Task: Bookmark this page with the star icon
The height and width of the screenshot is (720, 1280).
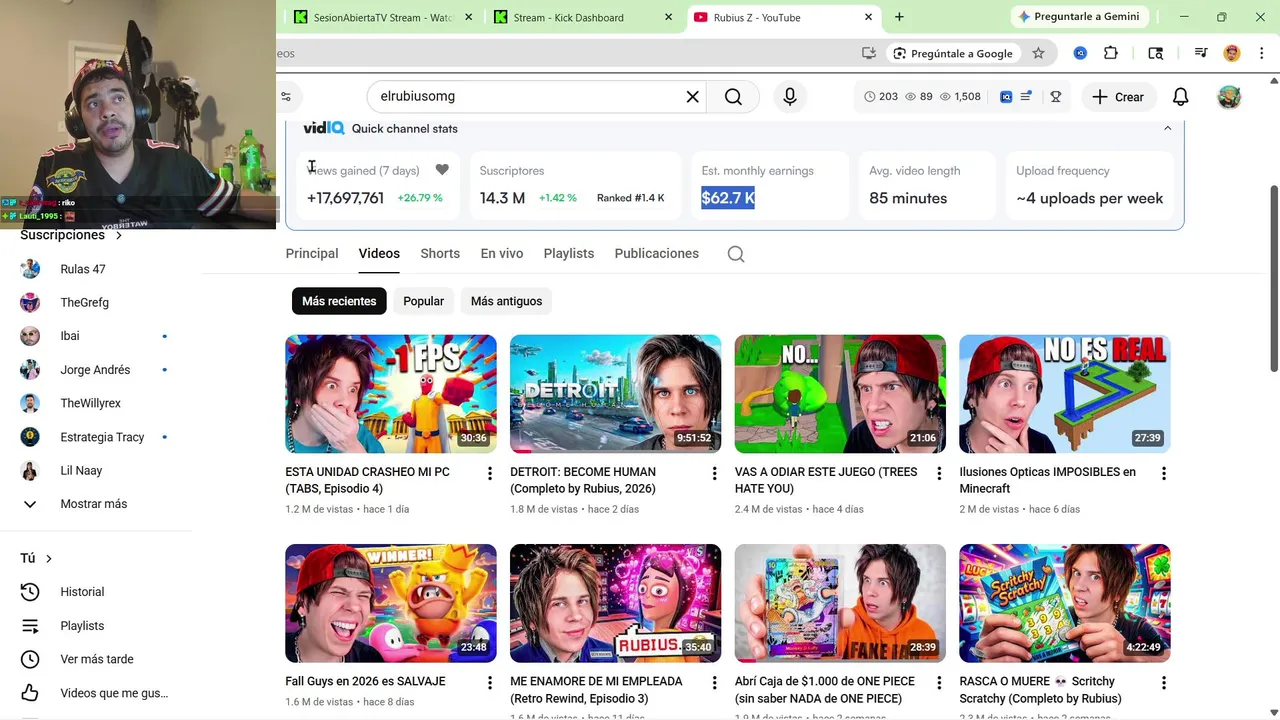Action: click(x=1038, y=53)
